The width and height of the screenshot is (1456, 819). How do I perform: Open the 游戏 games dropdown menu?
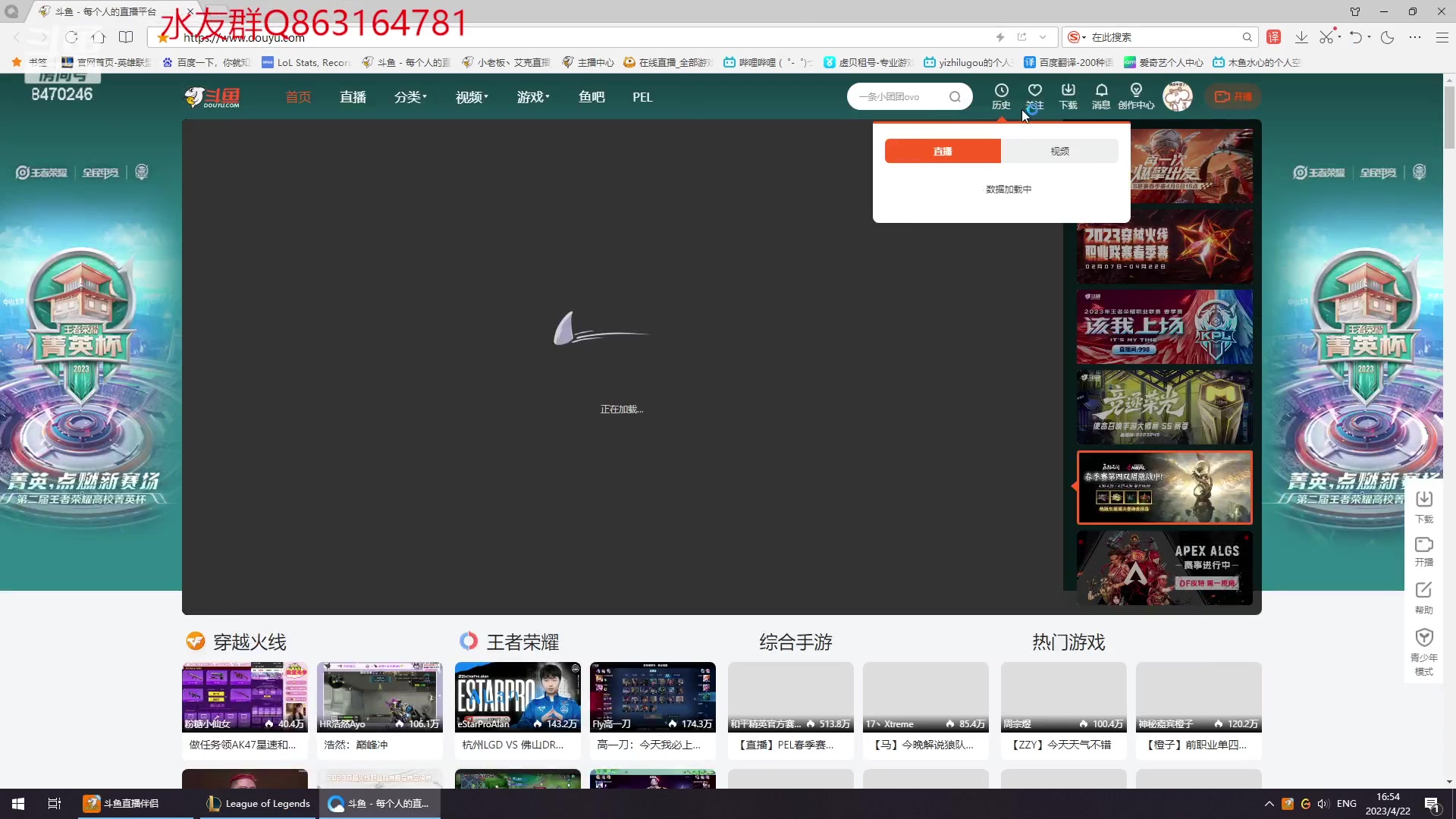pos(532,96)
